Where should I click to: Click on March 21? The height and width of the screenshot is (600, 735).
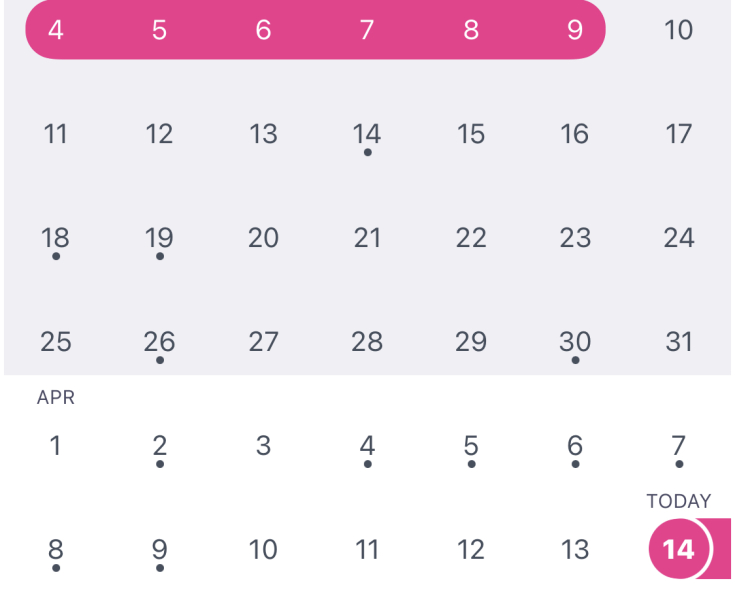tap(367, 238)
